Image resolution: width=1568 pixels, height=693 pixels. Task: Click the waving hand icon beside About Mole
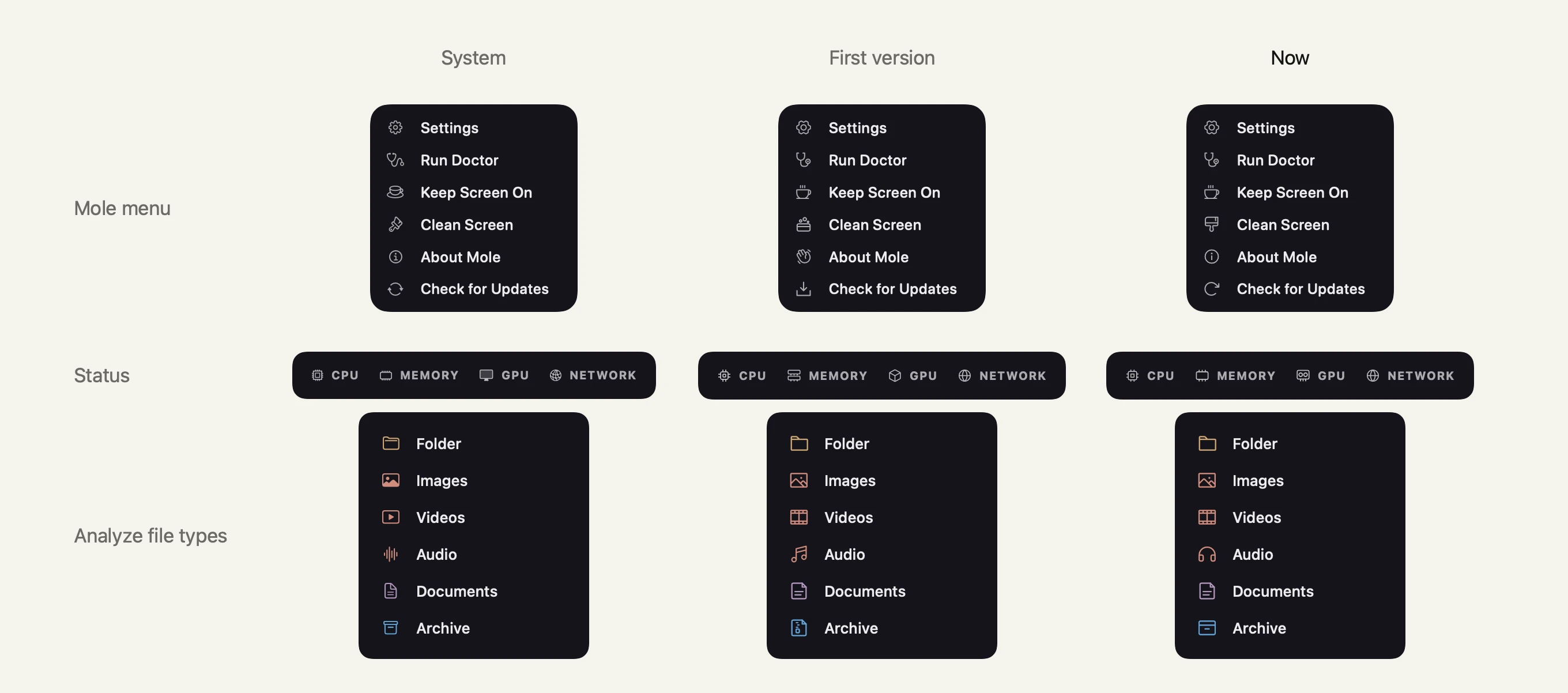pyautogui.click(x=804, y=257)
